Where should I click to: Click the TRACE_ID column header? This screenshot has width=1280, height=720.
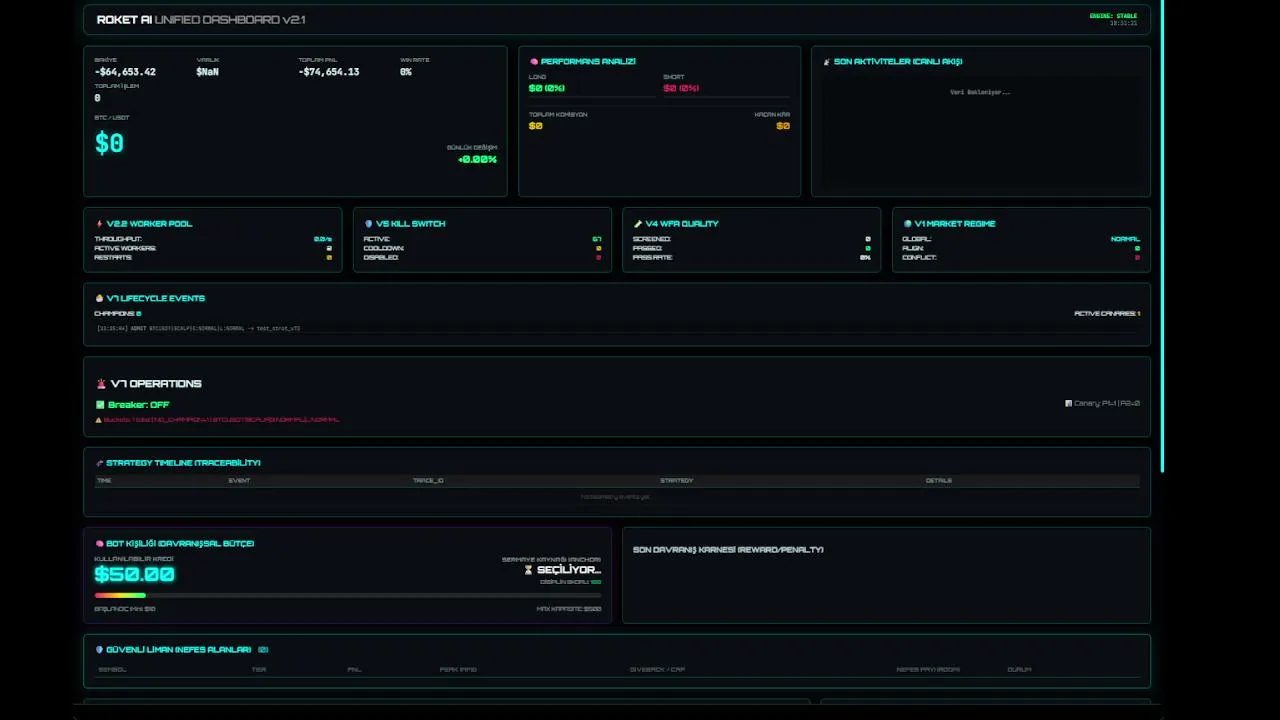point(428,481)
